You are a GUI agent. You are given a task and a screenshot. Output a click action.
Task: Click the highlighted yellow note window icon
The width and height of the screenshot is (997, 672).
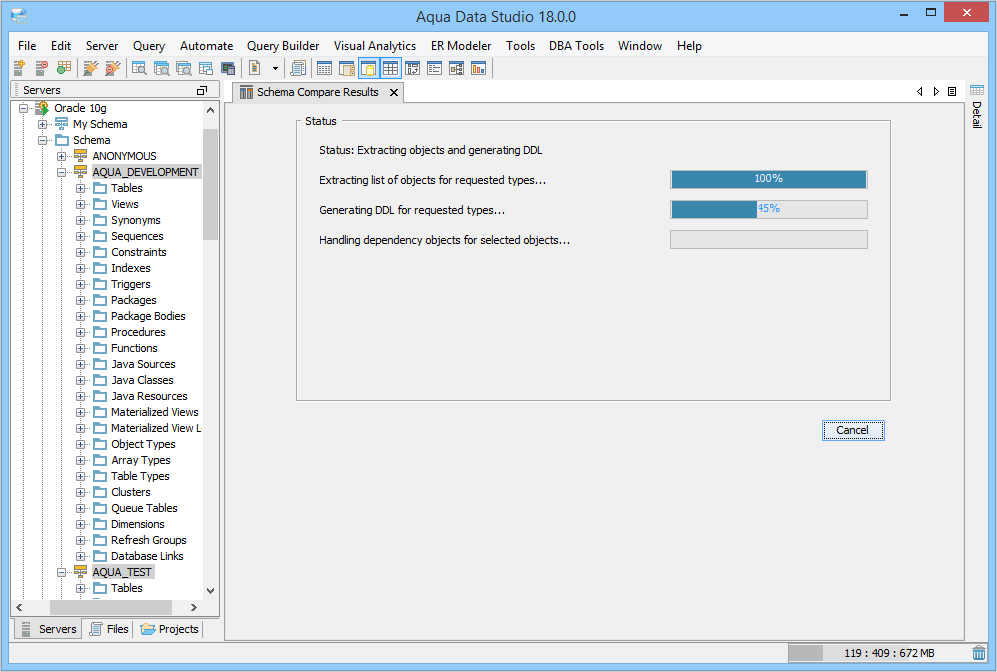[x=368, y=68]
